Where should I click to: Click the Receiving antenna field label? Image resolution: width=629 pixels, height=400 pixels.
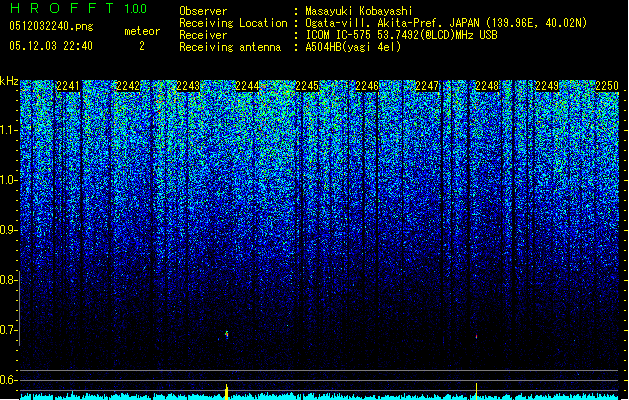click(230, 47)
